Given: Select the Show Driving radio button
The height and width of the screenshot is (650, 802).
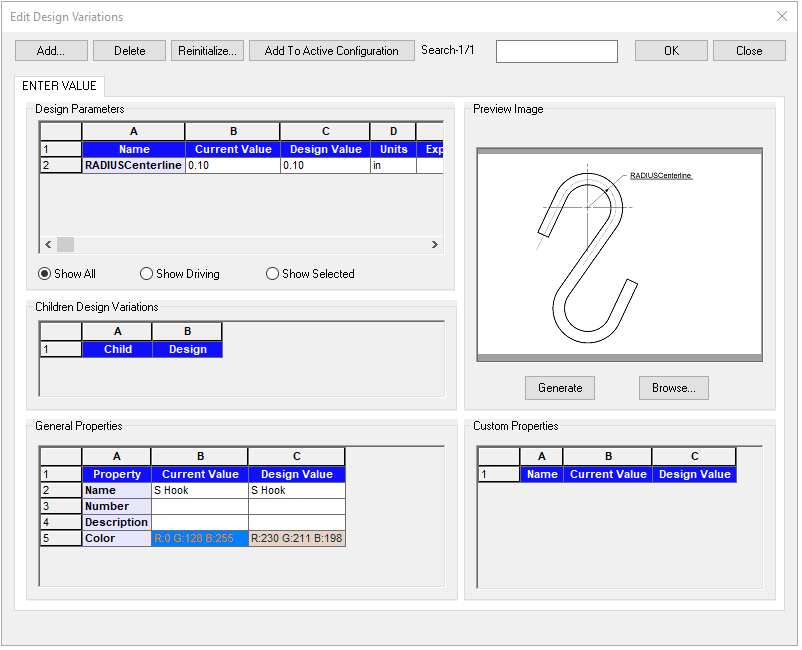Looking at the screenshot, I should pos(147,274).
